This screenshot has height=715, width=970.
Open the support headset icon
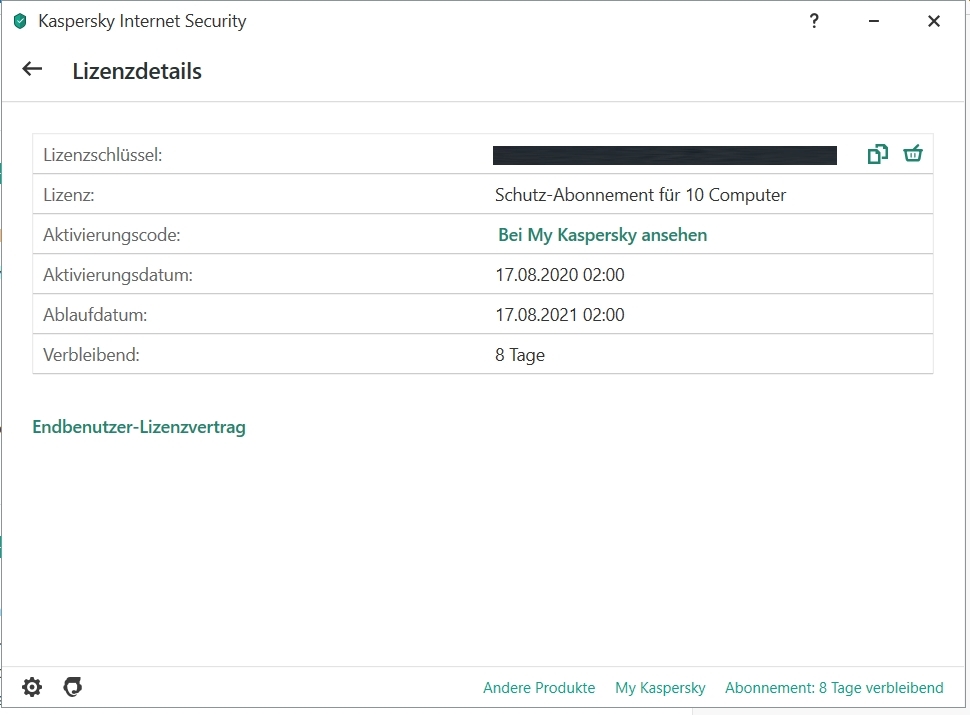point(73,687)
